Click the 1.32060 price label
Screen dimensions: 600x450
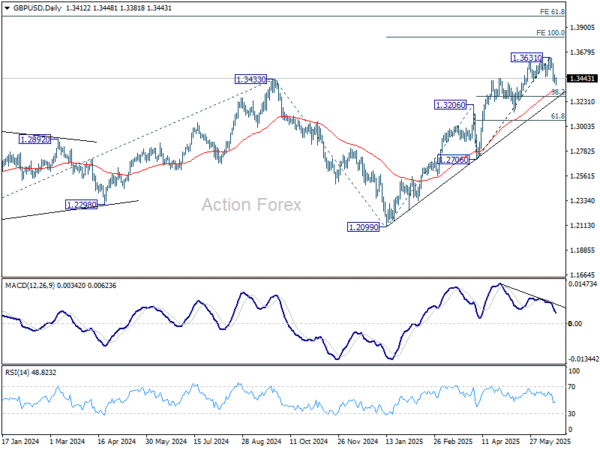coord(450,105)
